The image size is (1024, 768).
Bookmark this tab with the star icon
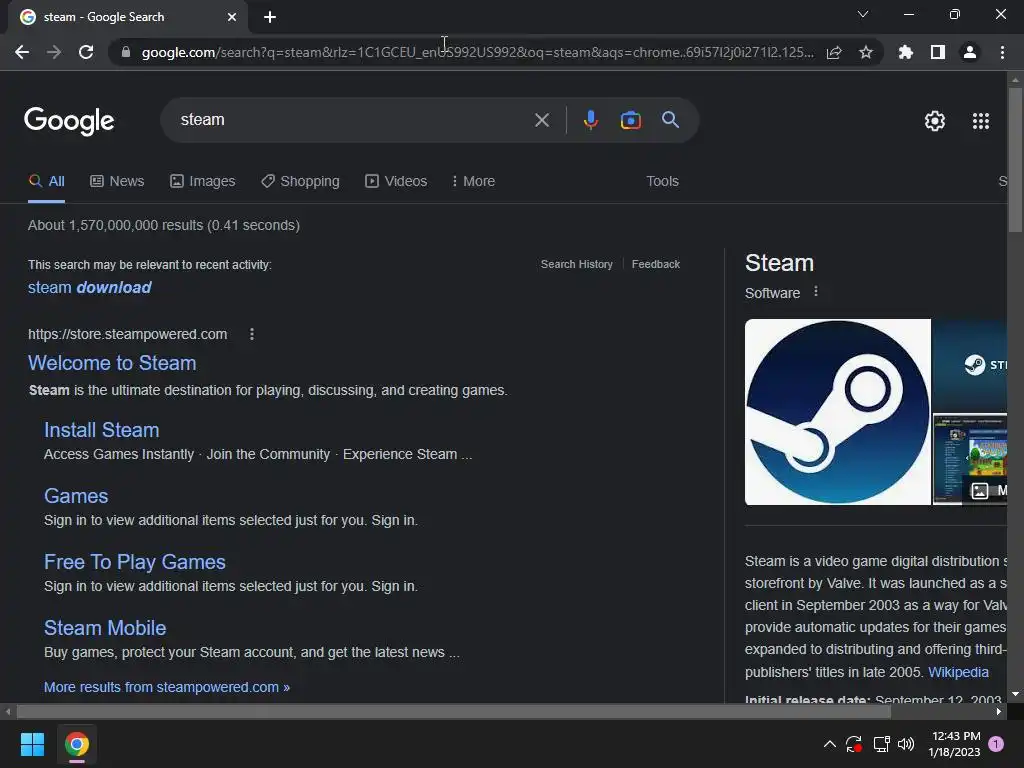pos(866,52)
